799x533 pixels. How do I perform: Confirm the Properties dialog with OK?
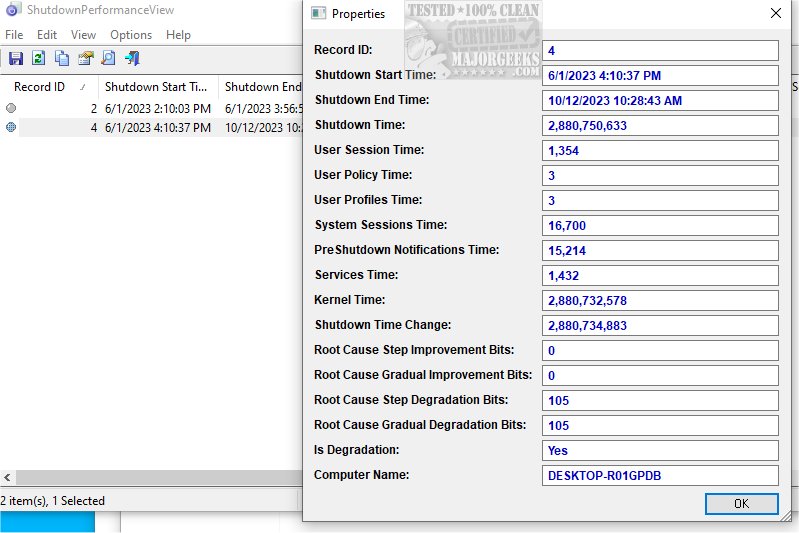pyautogui.click(x=741, y=503)
